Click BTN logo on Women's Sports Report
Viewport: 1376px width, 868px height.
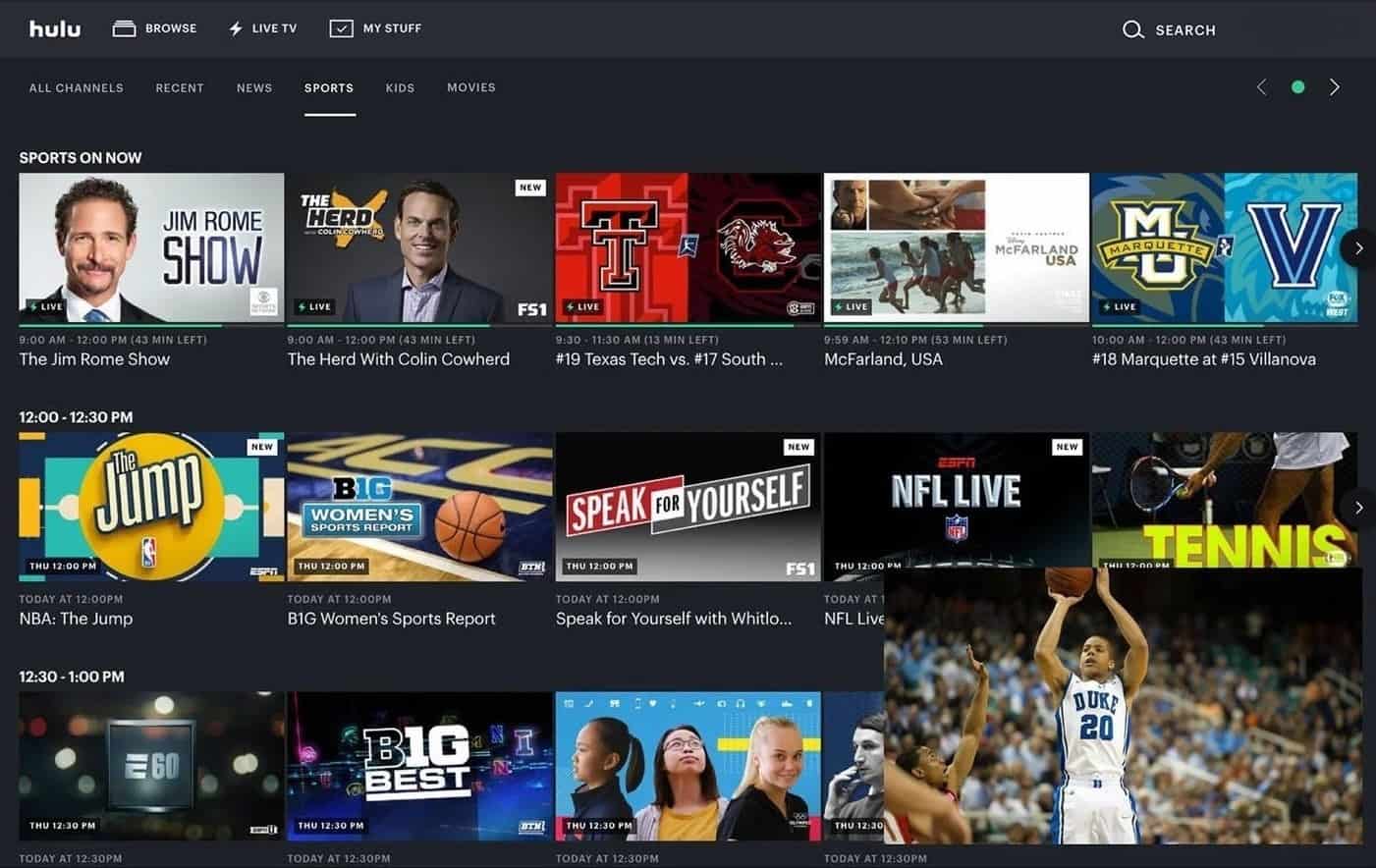pyautogui.click(x=531, y=568)
